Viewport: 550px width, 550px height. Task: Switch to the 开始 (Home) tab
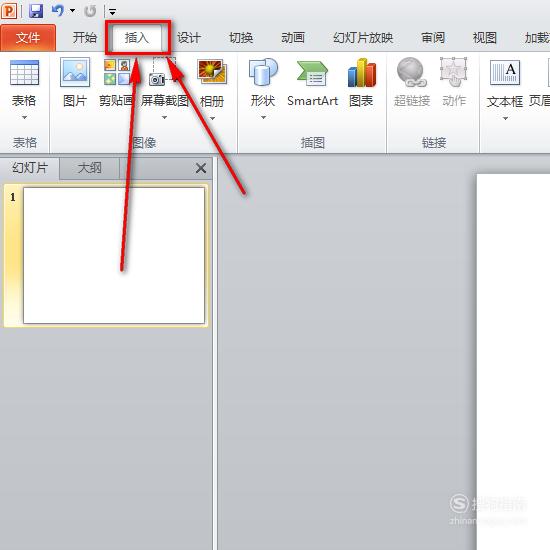pos(85,38)
